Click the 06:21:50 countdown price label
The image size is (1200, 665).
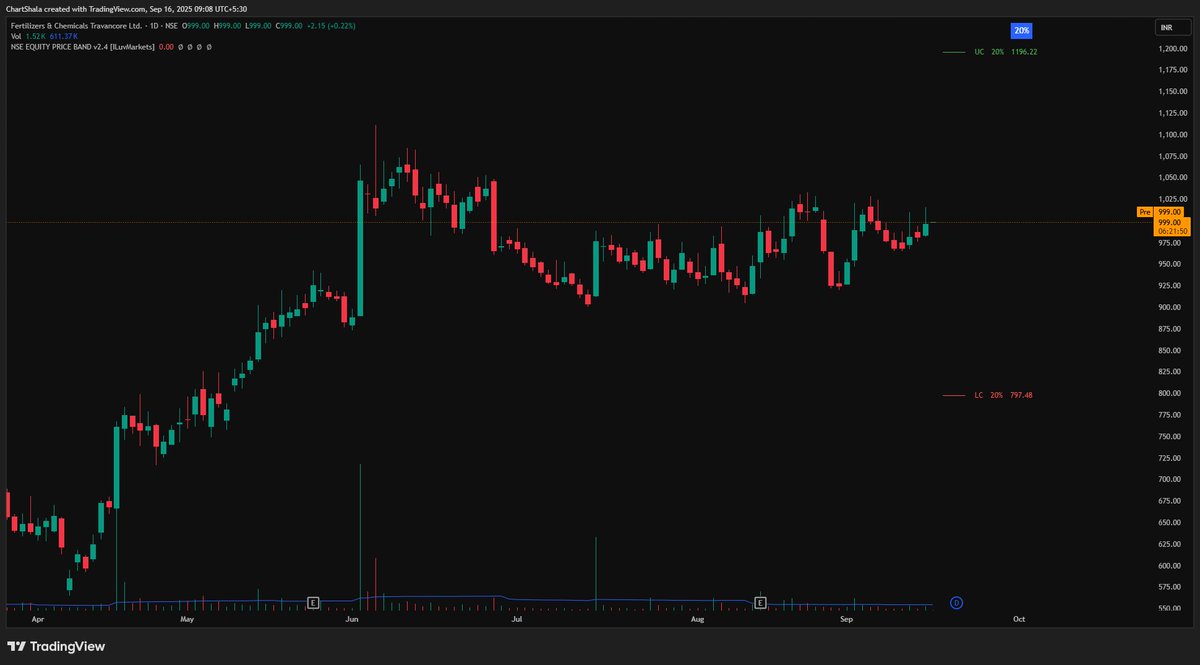[x=1171, y=231]
